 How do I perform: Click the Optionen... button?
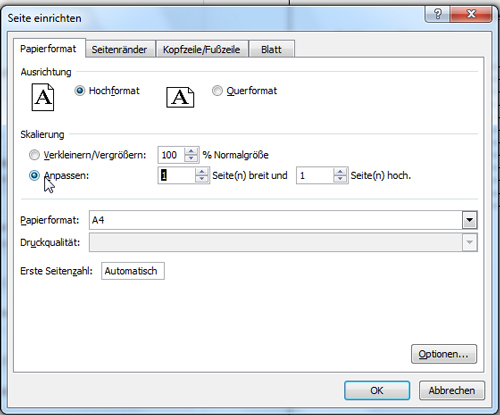[444, 354]
